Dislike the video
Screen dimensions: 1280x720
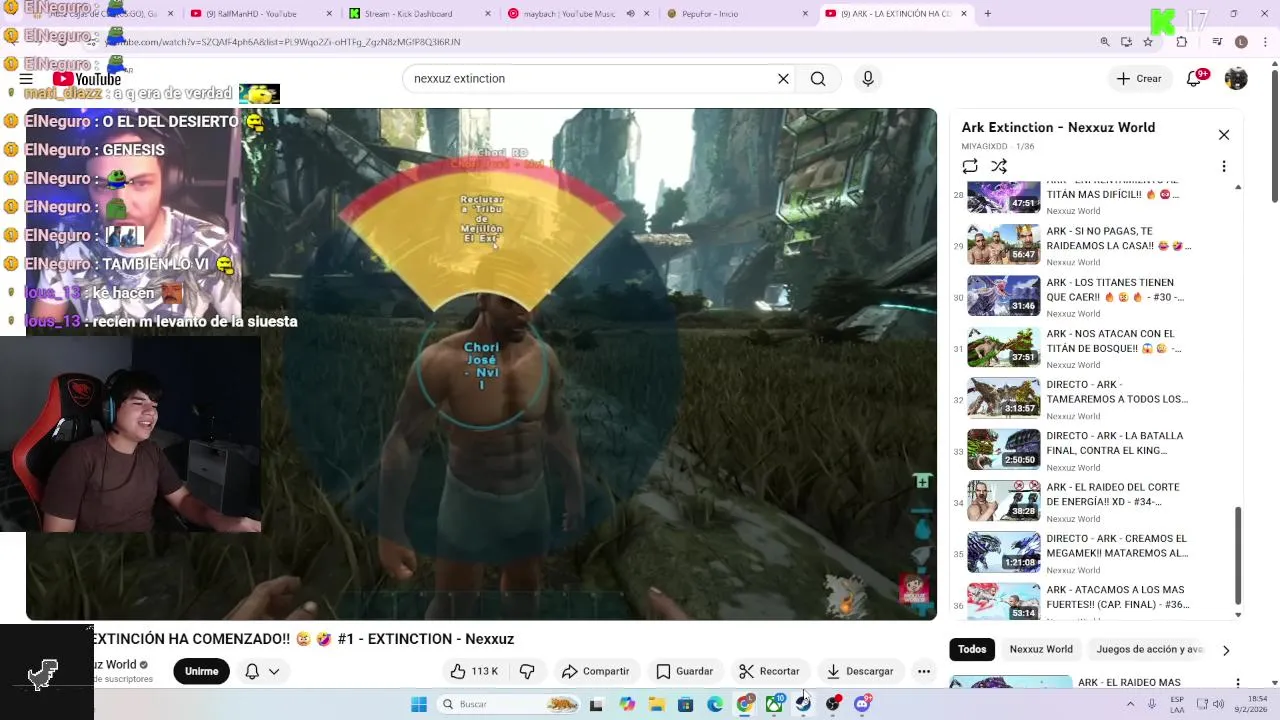click(x=527, y=671)
